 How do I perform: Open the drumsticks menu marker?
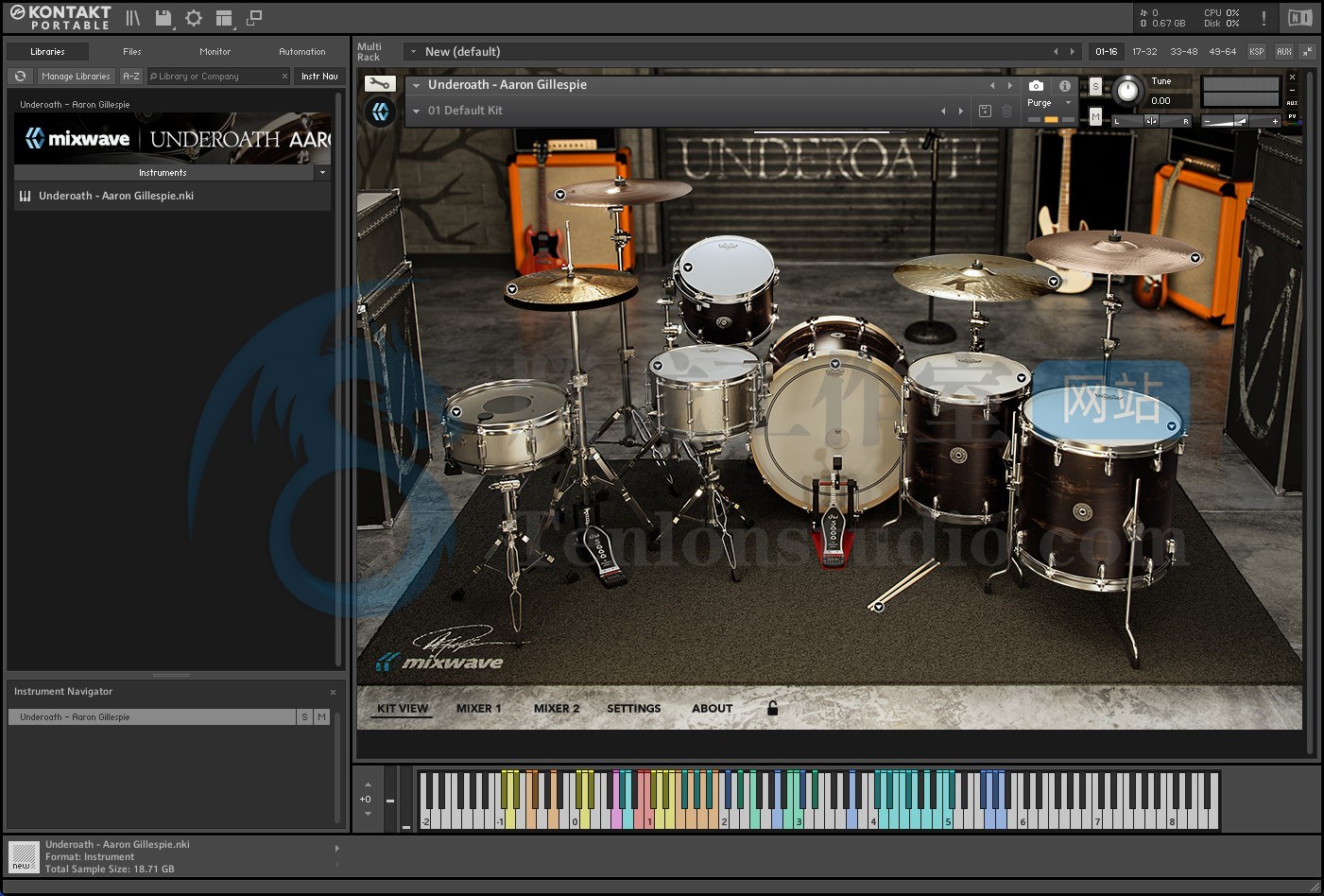point(879,607)
